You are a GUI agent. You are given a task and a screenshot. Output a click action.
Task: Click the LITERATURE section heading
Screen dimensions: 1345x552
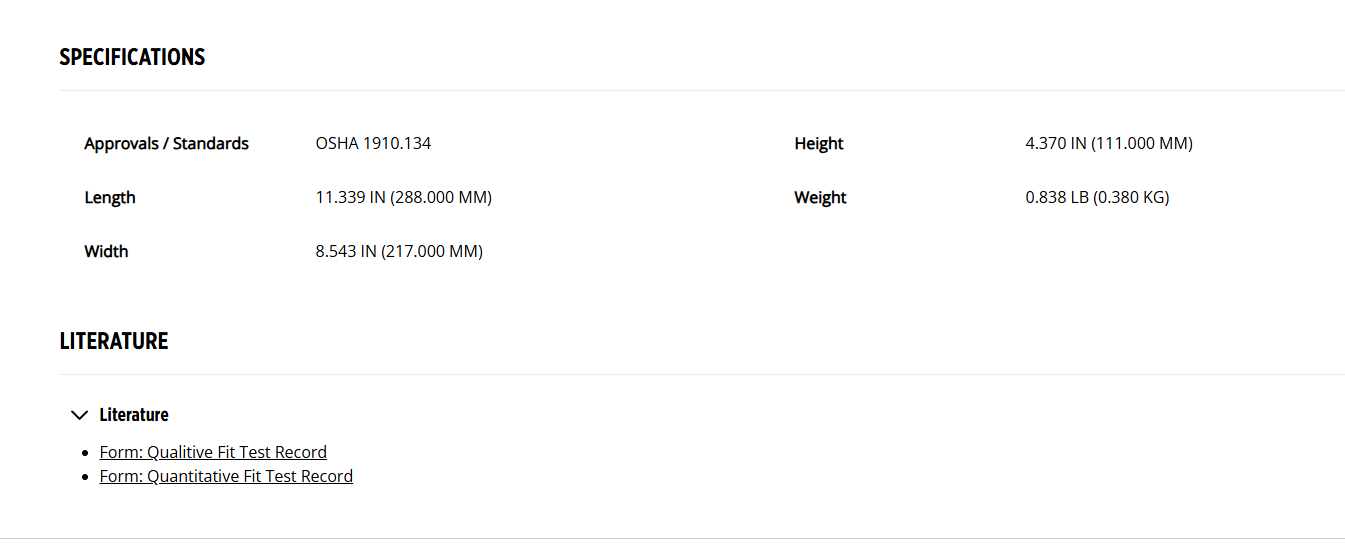pyautogui.click(x=114, y=341)
